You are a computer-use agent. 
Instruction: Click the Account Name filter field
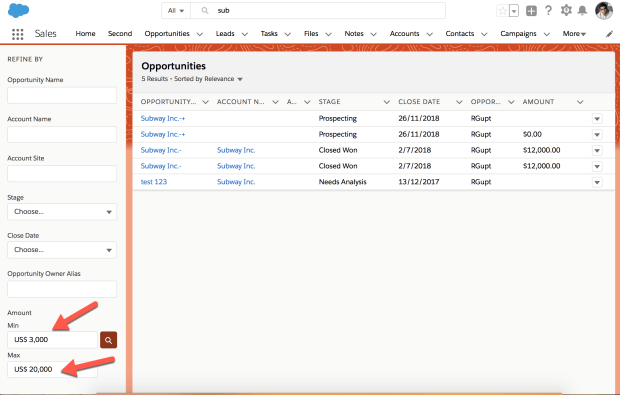pos(62,134)
